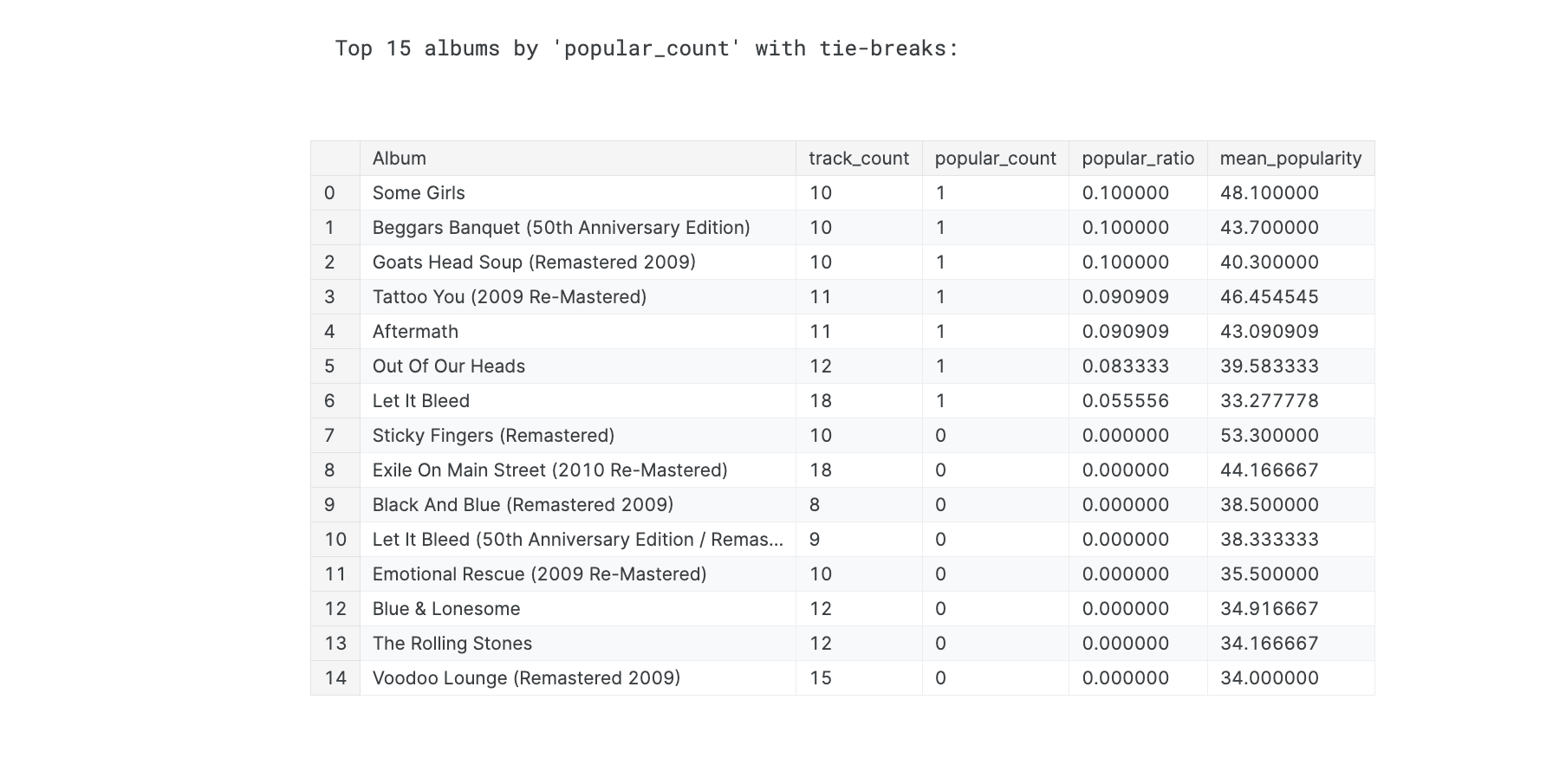The height and width of the screenshot is (784, 1553).
Task: Click the popular_ratio column header
Action: coord(1137,159)
